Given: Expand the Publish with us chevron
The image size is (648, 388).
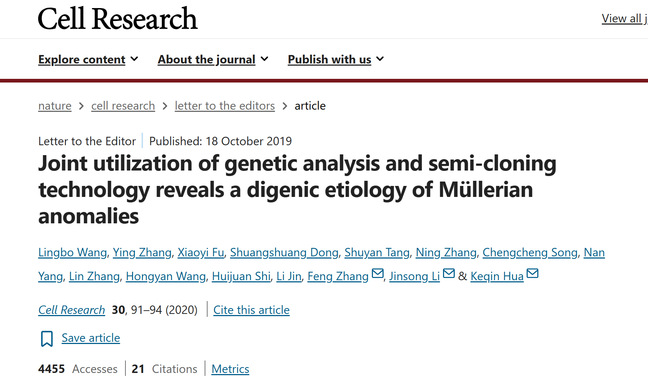Looking at the screenshot, I should (x=380, y=59).
